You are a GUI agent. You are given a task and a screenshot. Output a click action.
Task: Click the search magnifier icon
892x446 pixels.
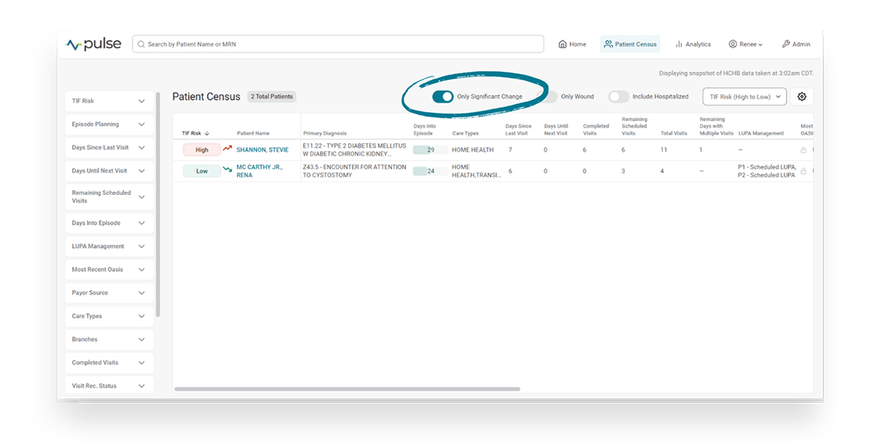tap(141, 44)
